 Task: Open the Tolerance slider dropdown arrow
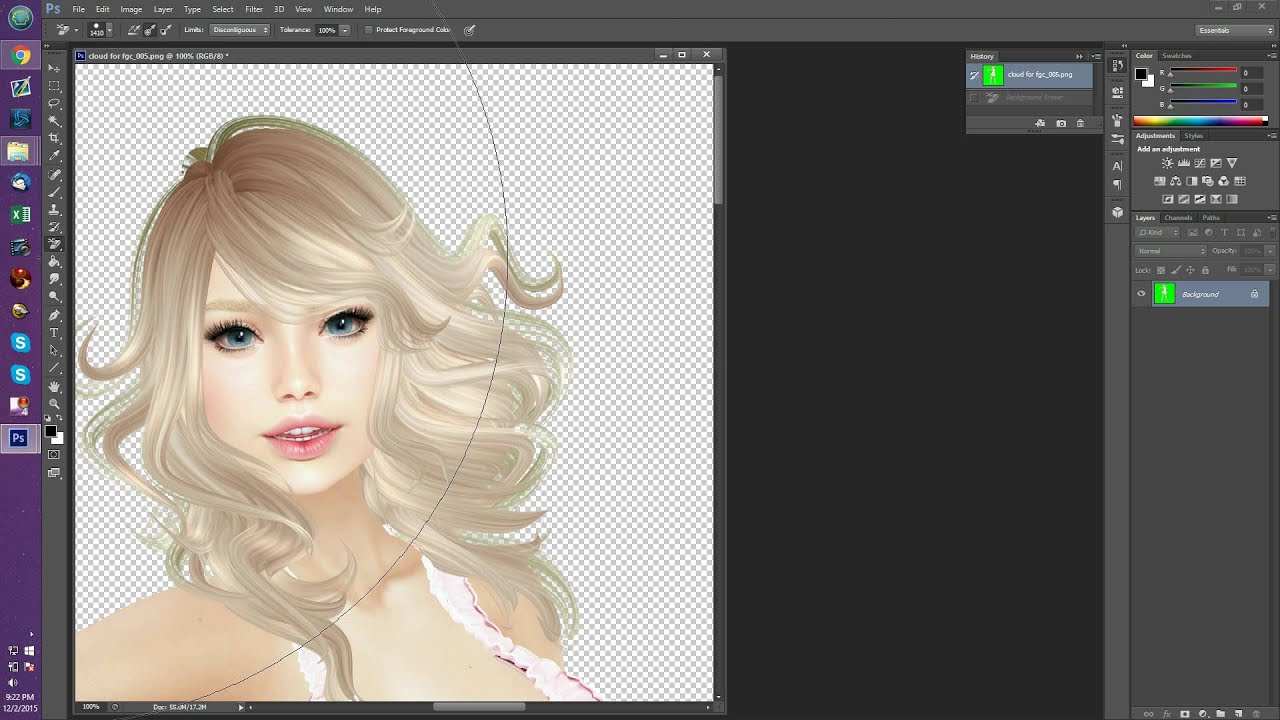click(345, 30)
